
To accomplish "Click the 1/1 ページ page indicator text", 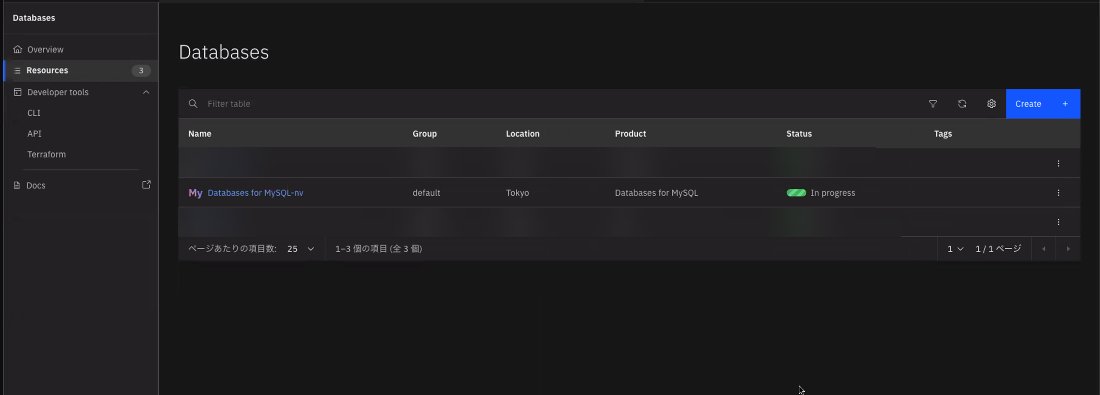I will pos(998,249).
